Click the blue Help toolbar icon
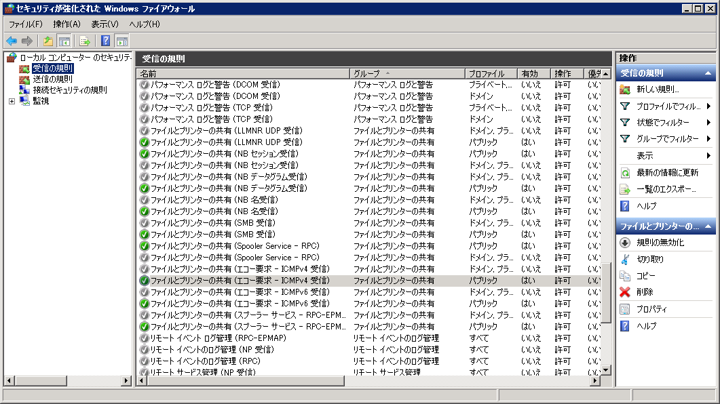Viewport: 720px width, 404px height. (106, 41)
